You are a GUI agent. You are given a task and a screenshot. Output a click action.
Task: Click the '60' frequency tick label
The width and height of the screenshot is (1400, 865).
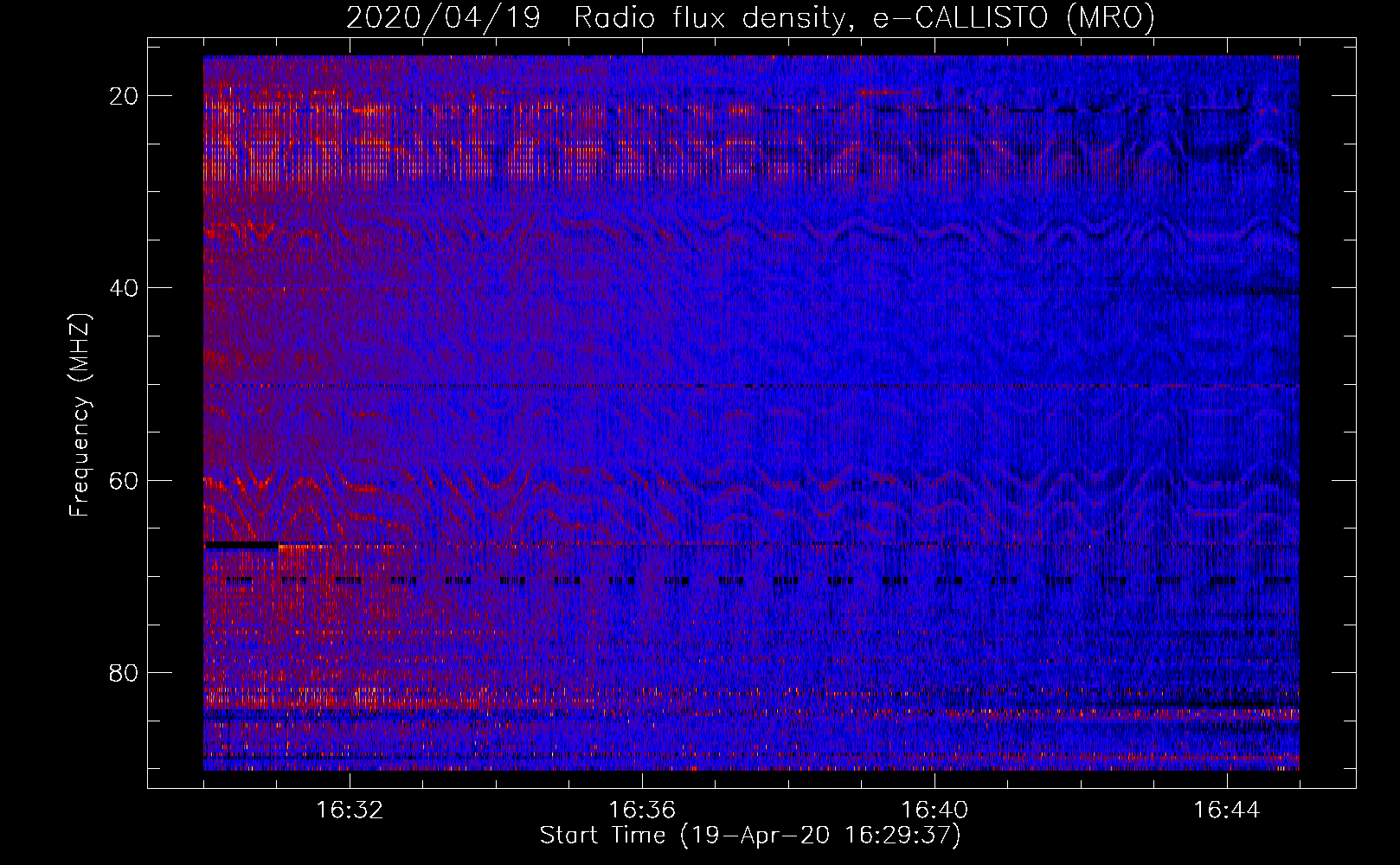[x=125, y=480]
